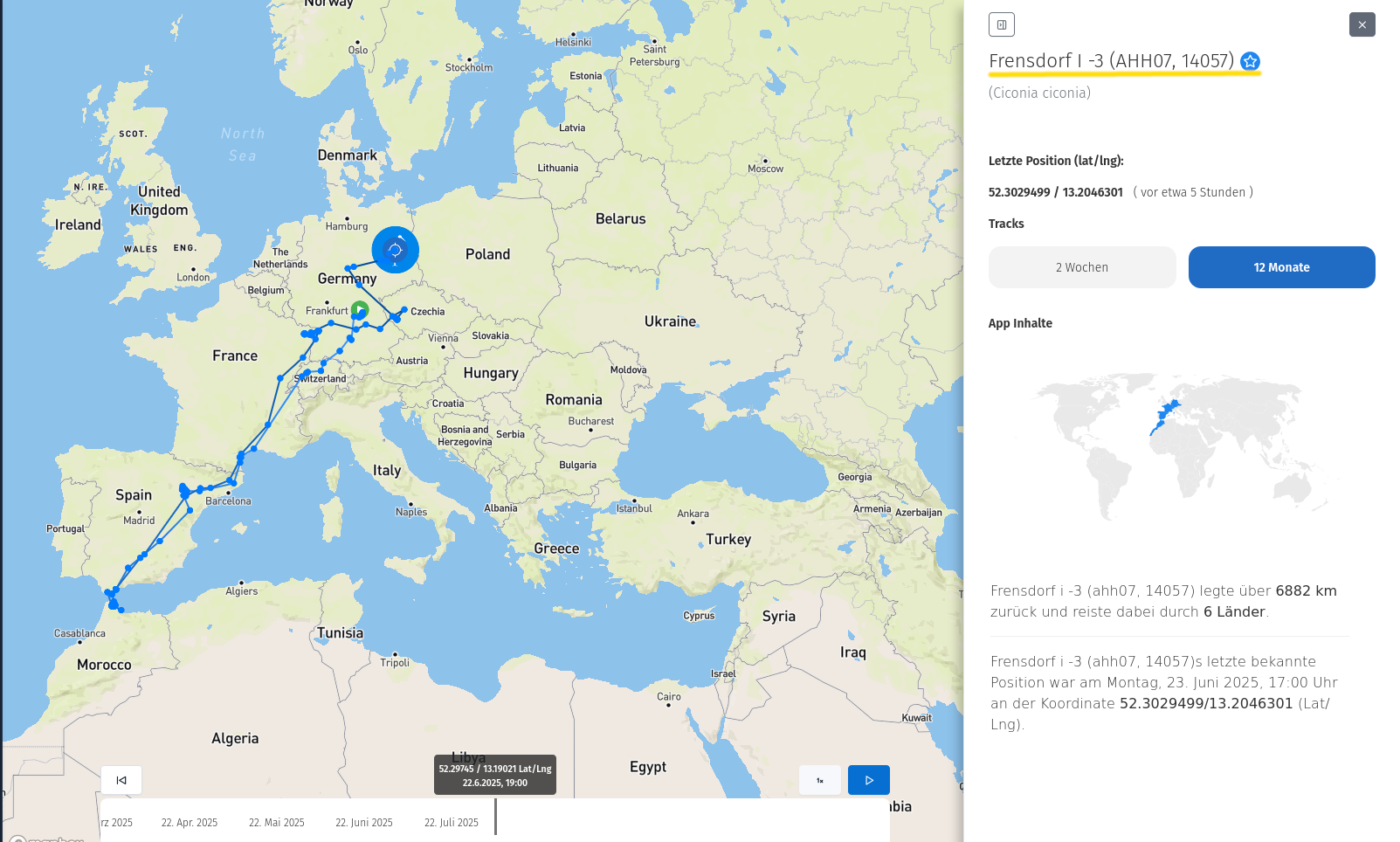The image size is (1400, 842).
Task: Click the dark coordinate tooltip above the timeline
Action: (x=495, y=775)
